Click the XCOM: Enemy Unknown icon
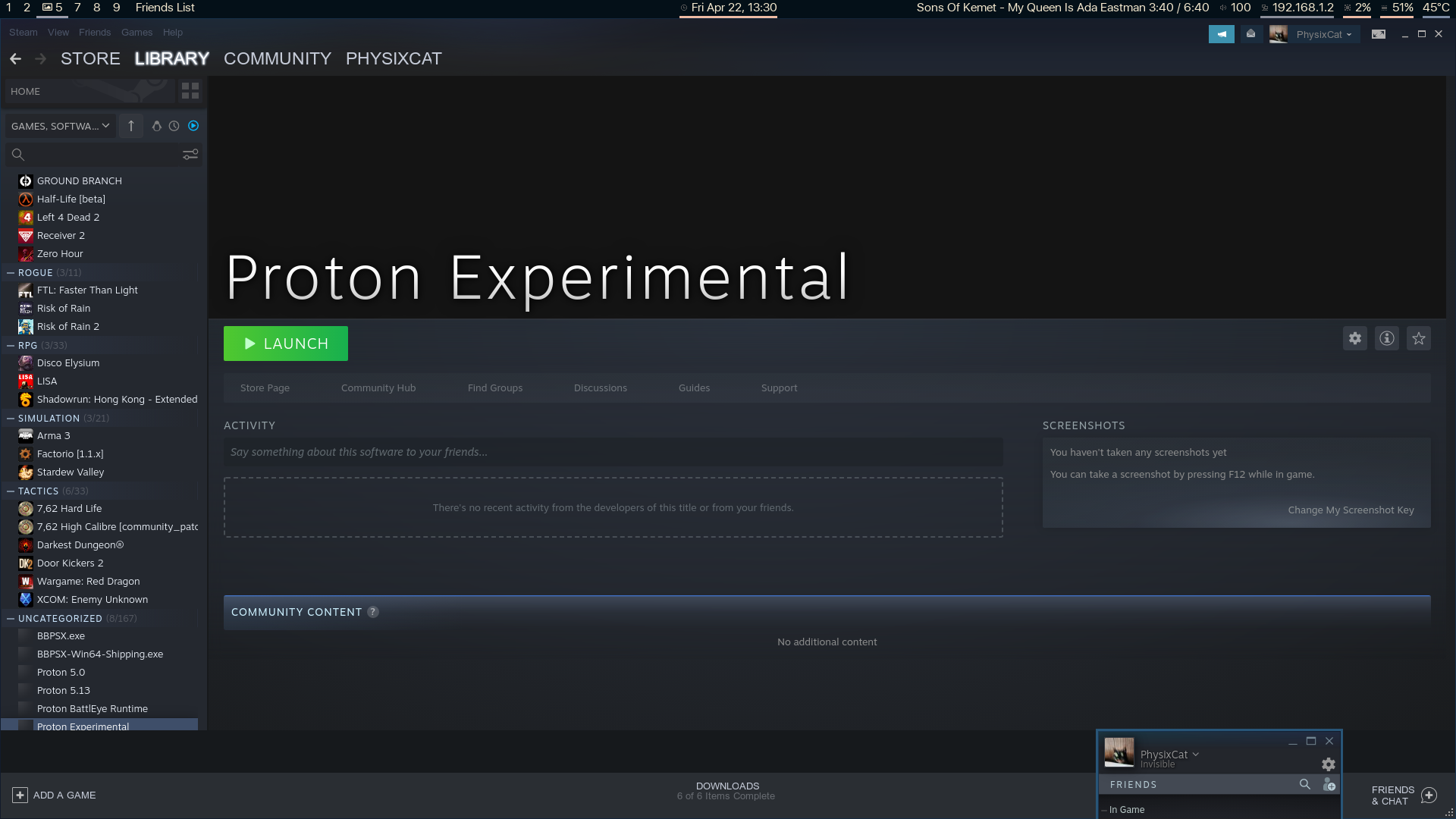The width and height of the screenshot is (1456, 819). [26, 600]
